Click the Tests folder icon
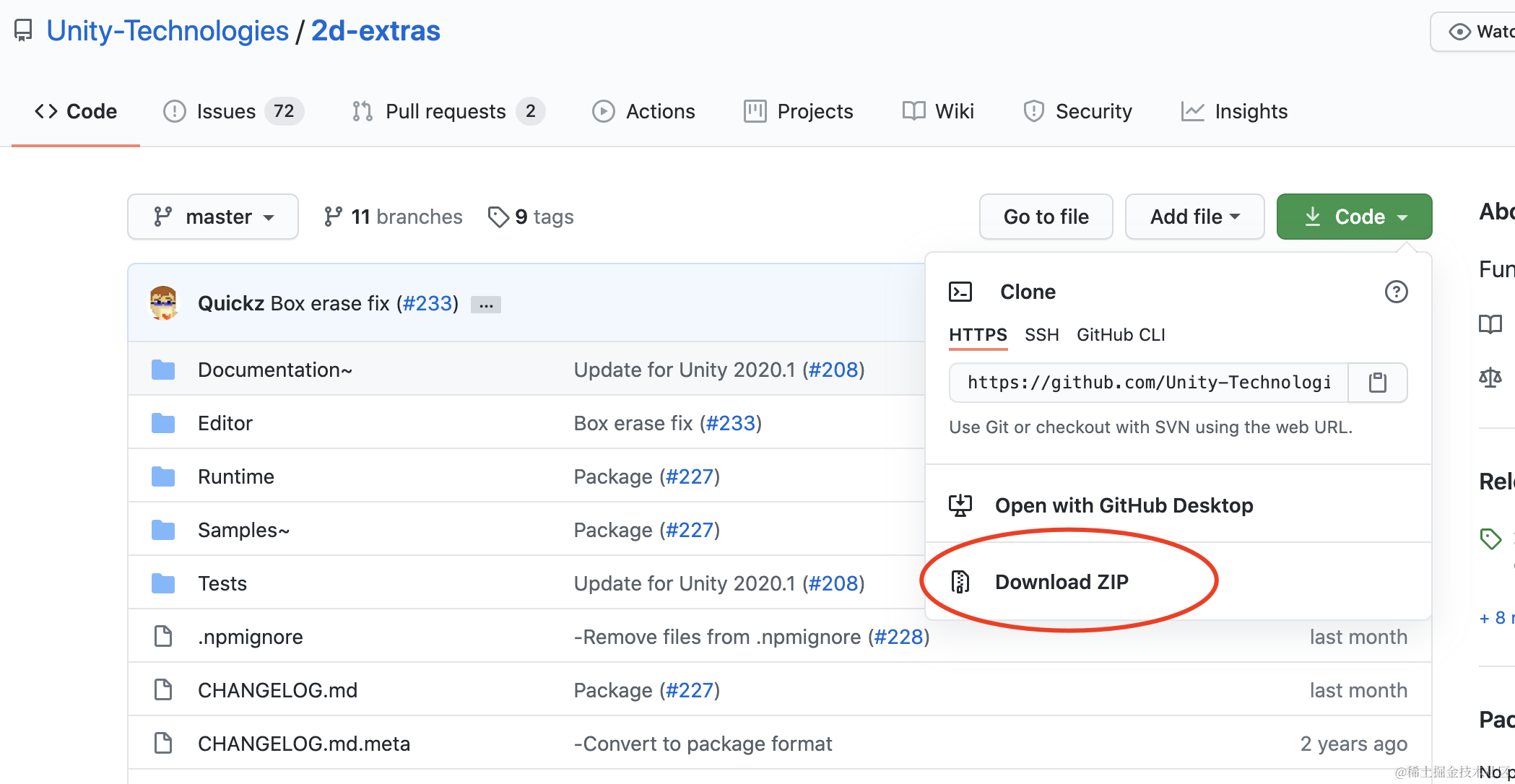Viewport: 1515px width, 784px height. pos(163,583)
